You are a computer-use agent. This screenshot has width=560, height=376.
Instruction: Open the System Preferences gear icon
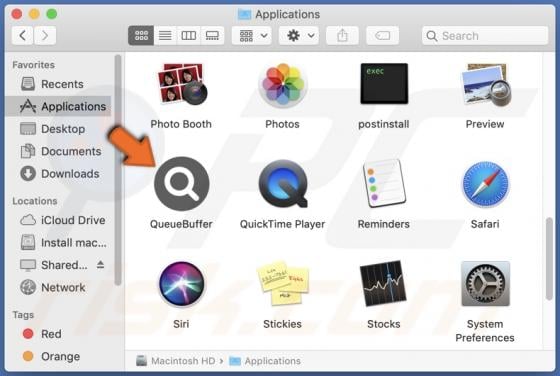pyautogui.click(x=485, y=284)
